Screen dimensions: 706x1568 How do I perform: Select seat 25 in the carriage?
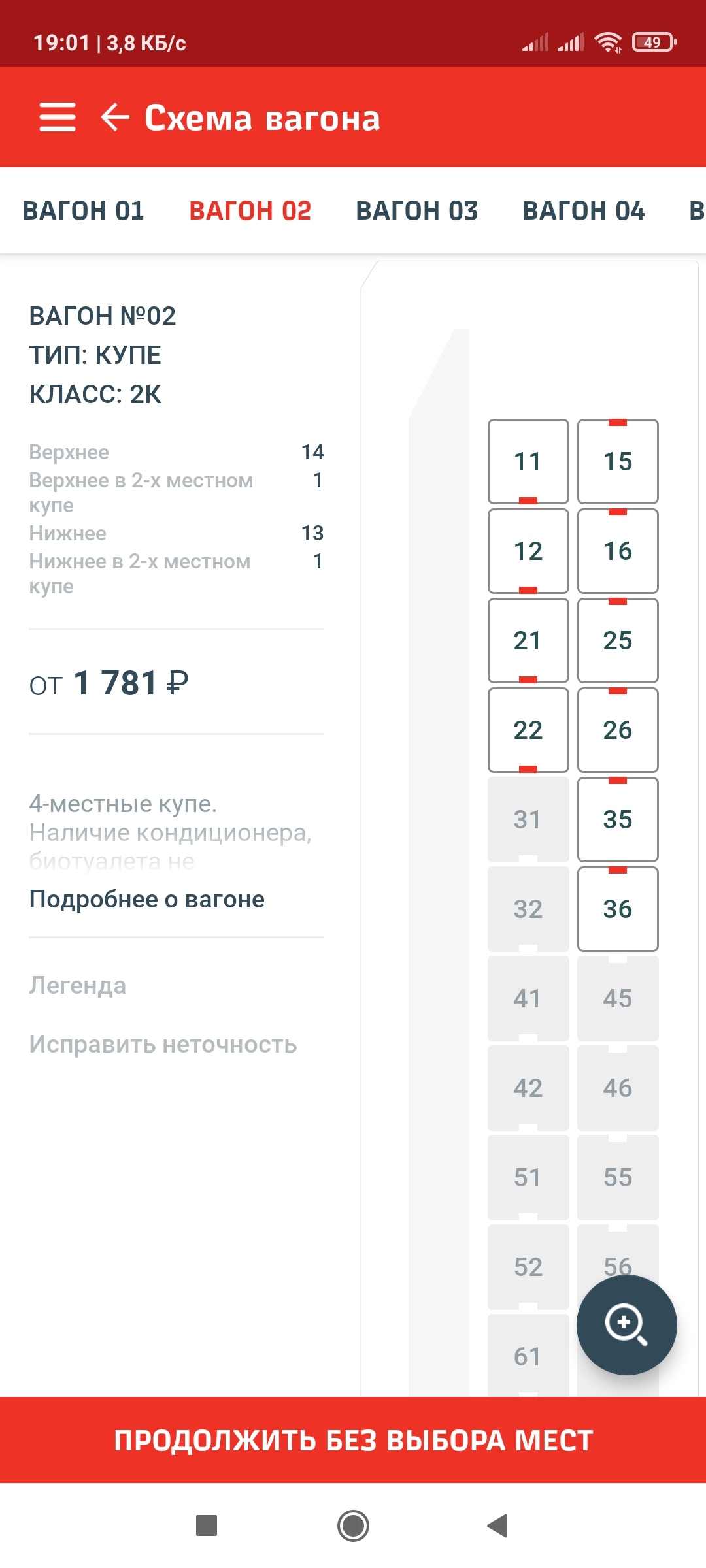click(x=618, y=640)
